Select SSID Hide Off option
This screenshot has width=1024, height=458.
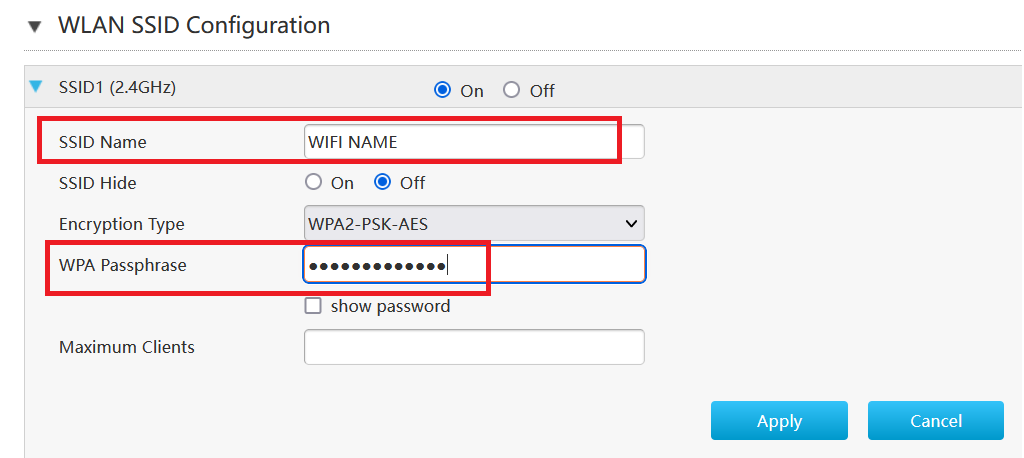[383, 182]
